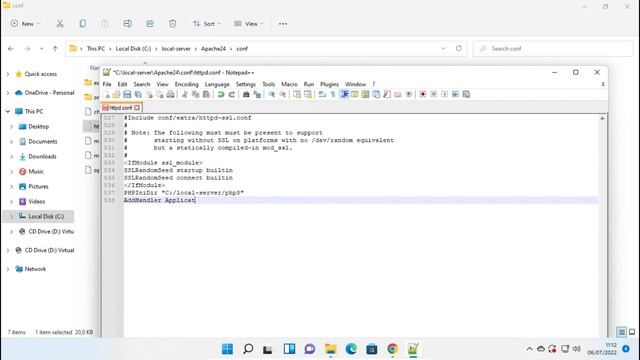The image size is (640, 360).
Task: Start macro recording with the red record icon
Action: click(x=423, y=95)
